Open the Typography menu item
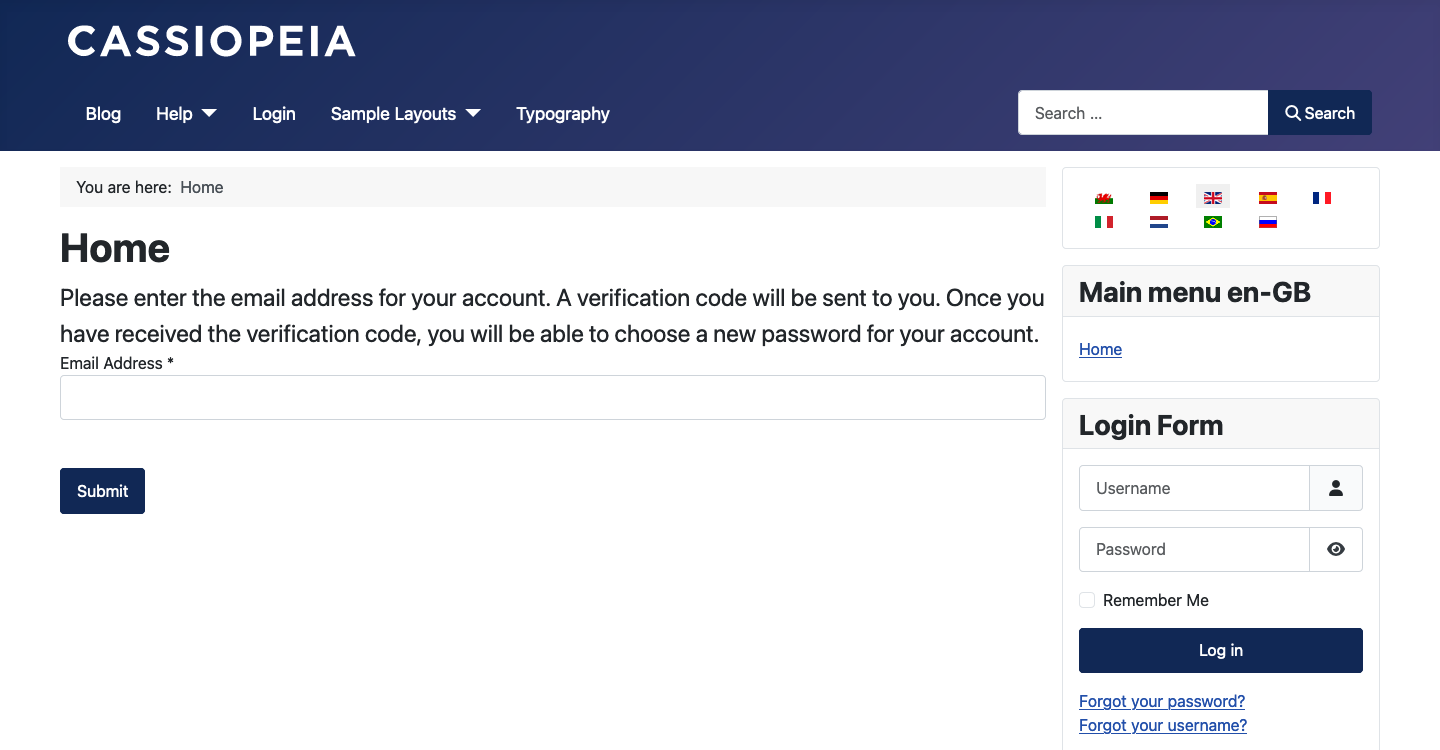Image resolution: width=1440 pixels, height=750 pixels. click(x=562, y=113)
